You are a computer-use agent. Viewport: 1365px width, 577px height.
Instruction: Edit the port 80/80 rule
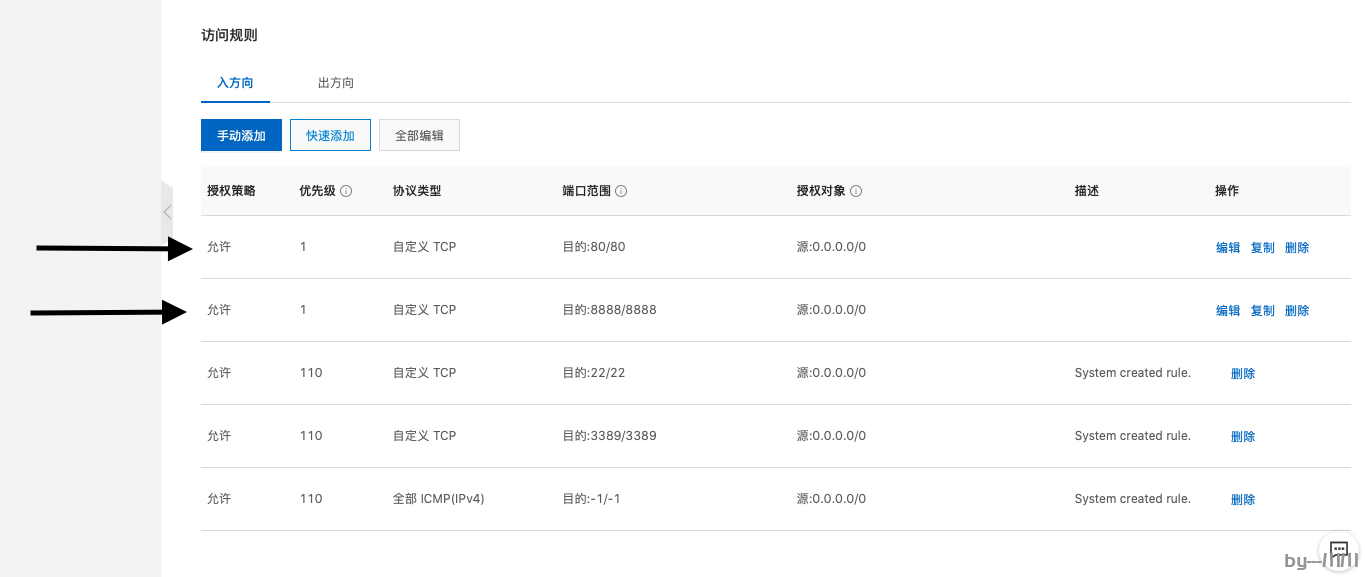[x=1228, y=248]
